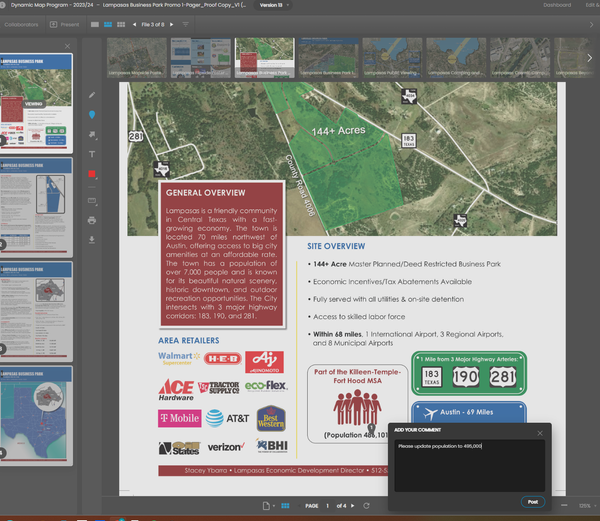This screenshot has width=600, height=521.
Task: Open the 125% zoom level dropdown
Action: (x=587, y=506)
